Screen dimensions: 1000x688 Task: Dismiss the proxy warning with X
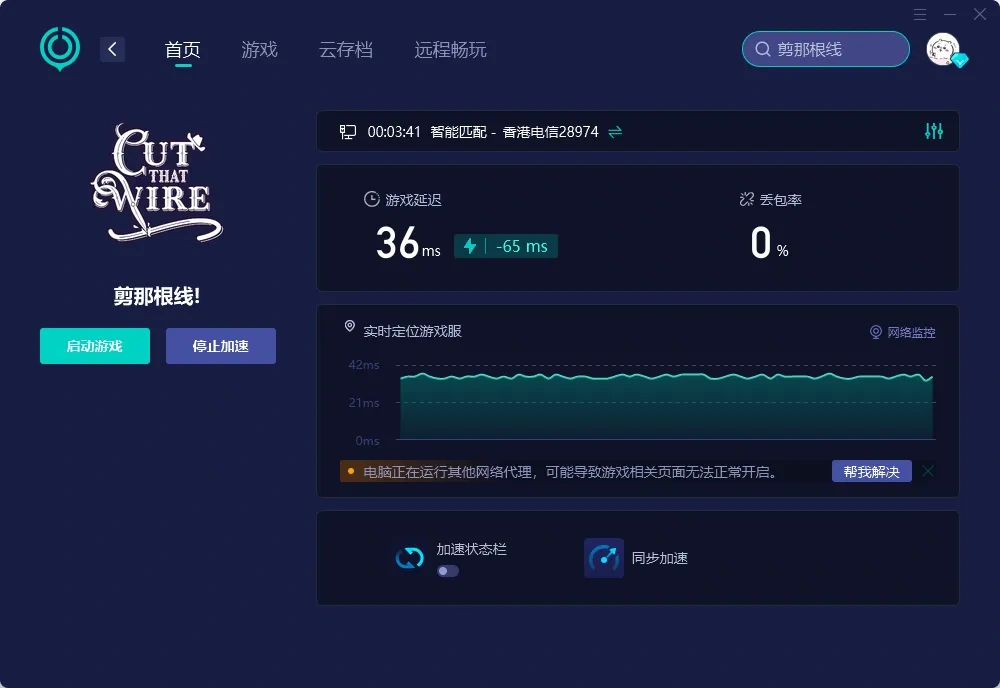point(928,471)
